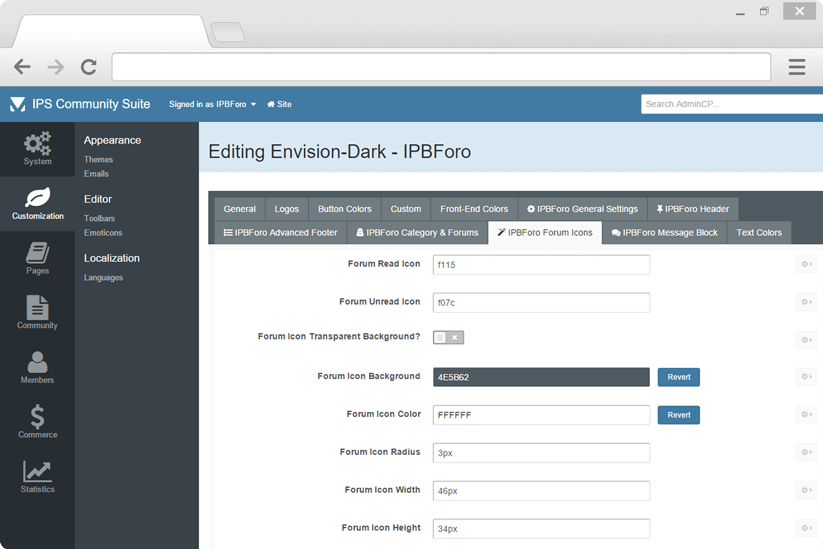Open the IPBForo Header tab

[x=693, y=209]
